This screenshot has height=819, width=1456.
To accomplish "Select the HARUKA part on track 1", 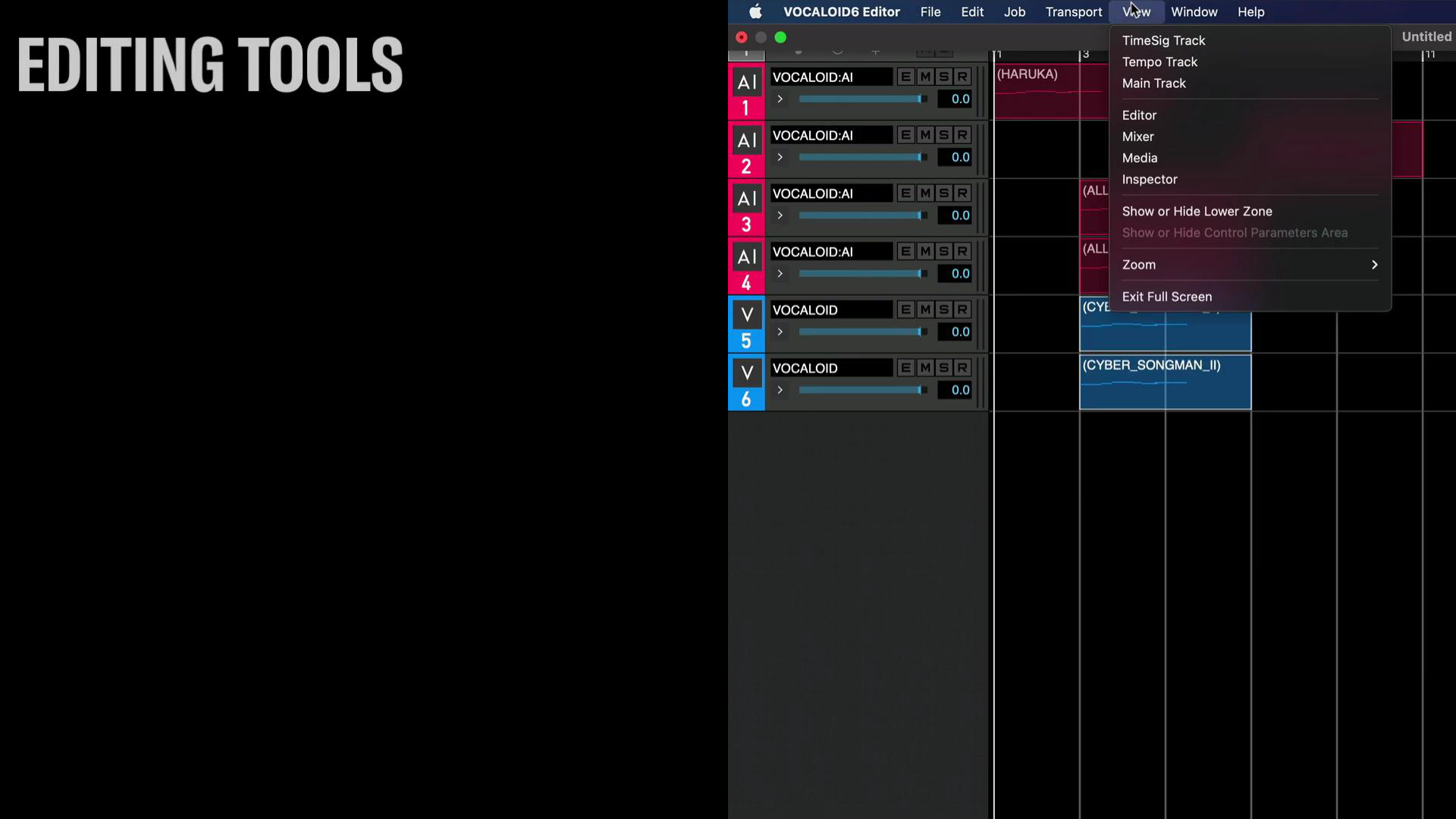I will coord(1051,92).
